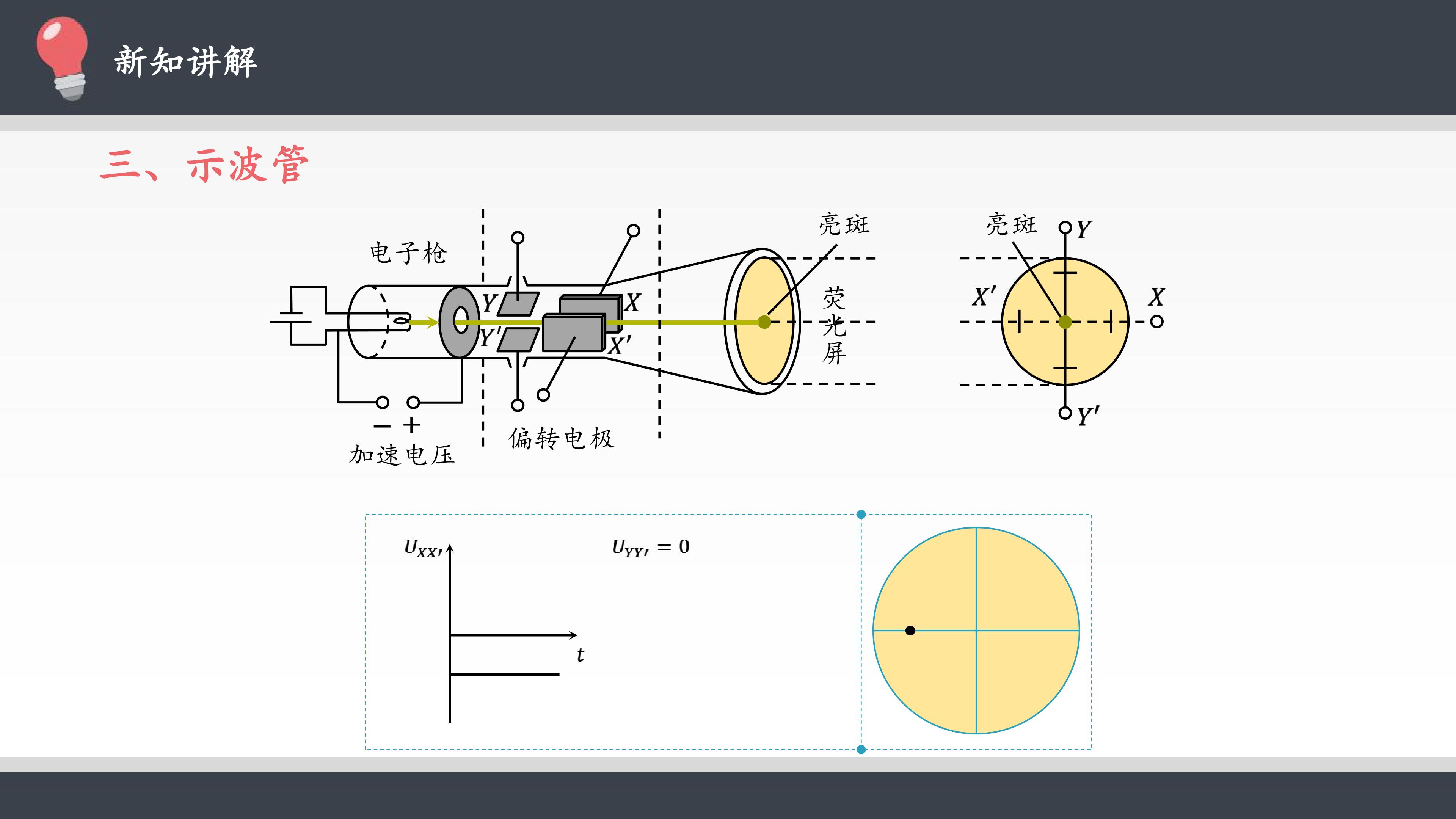Click the positive terminal of 加速电压
The width and height of the screenshot is (1456, 819).
point(413,402)
